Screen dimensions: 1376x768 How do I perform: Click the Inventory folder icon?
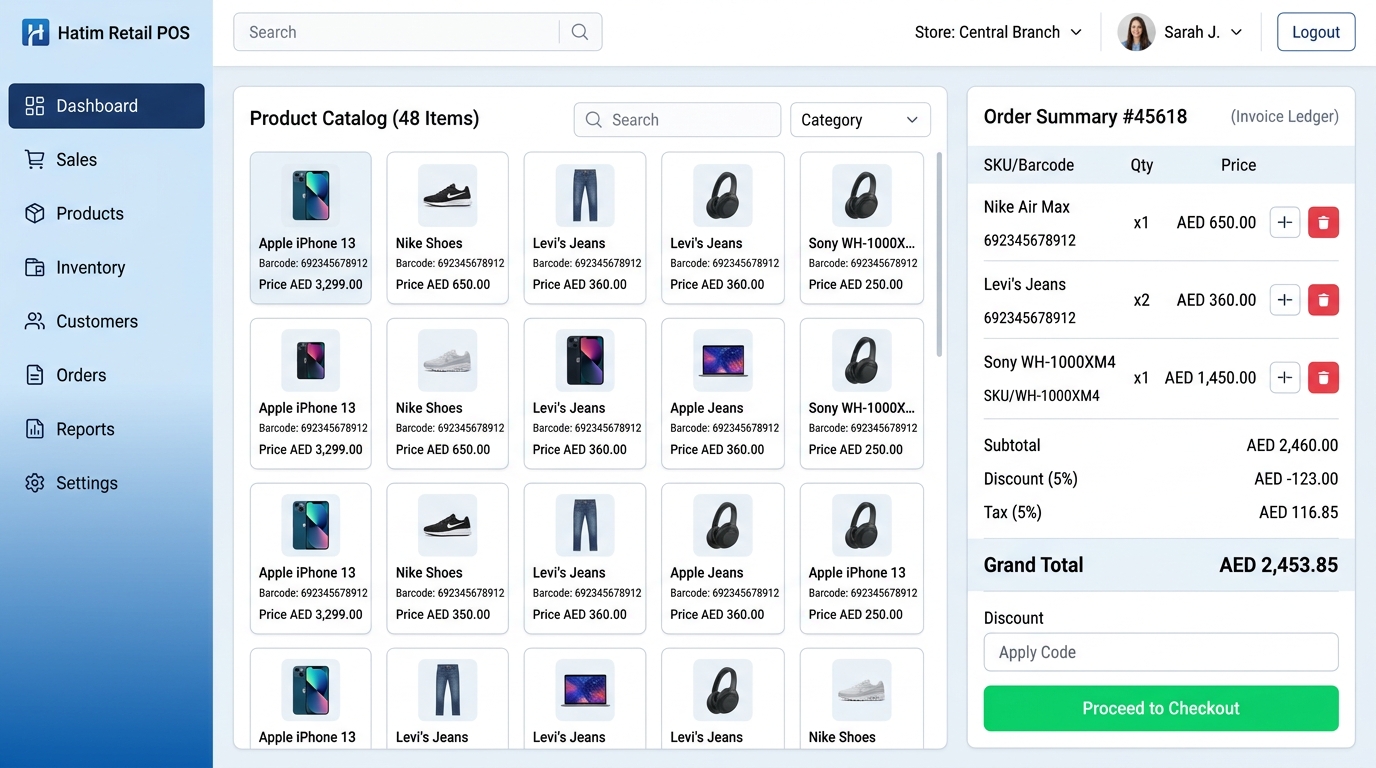click(35, 268)
